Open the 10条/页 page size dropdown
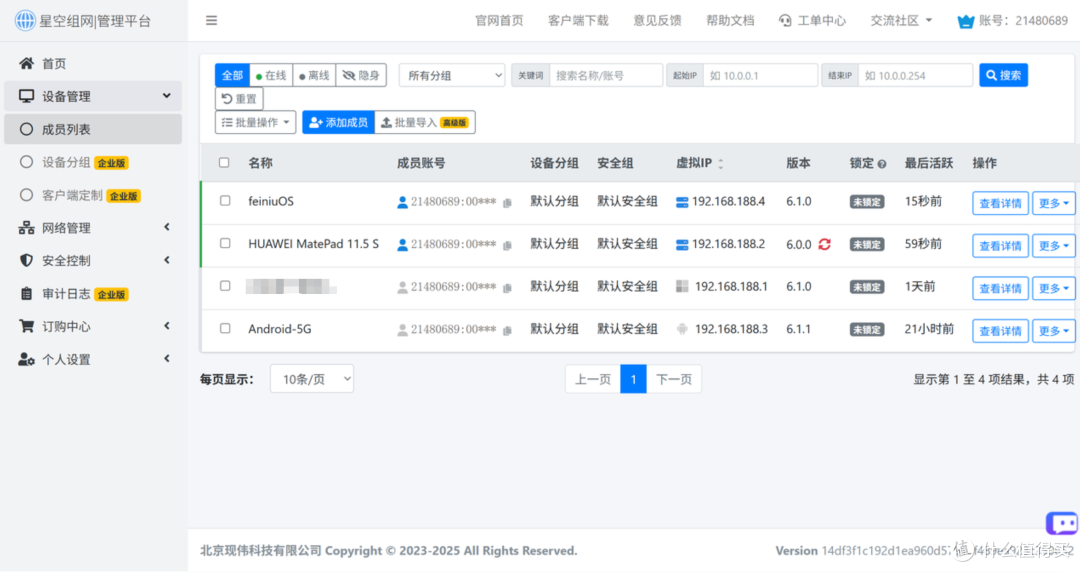The width and height of the screenshot is (1080, 572). pyautogui.click(x=312, y=379)
